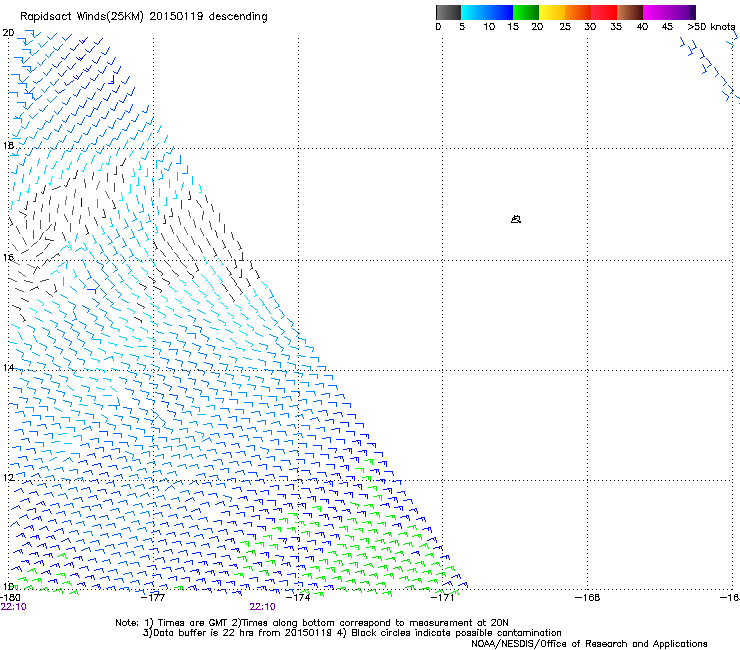Click the red 30–35 knots color segment
Image resolution: width=740 pixels, height=650 pixels.
pyautogui.click(x=604, y=12)
